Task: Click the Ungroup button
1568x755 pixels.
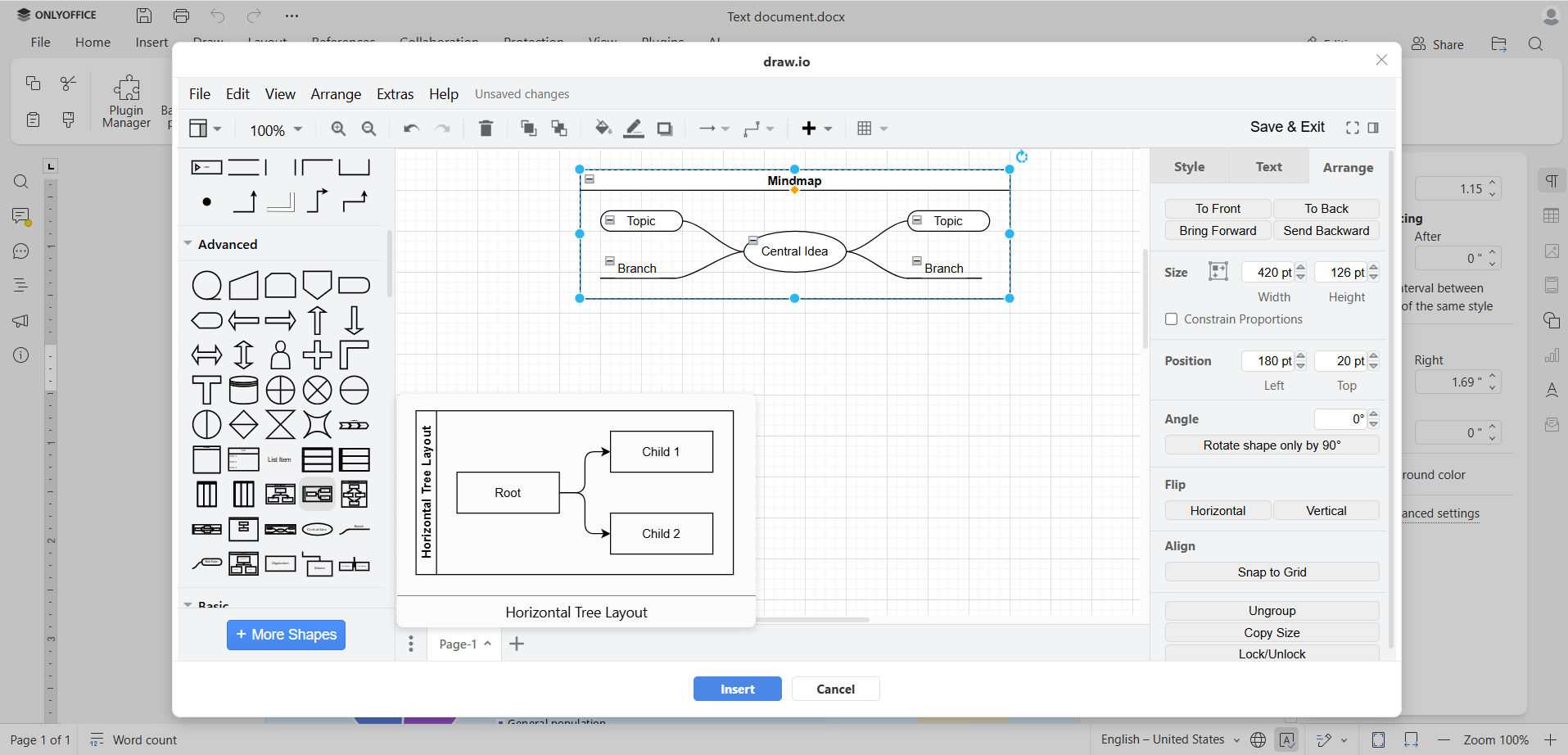Action: (x=1272, y=611)
